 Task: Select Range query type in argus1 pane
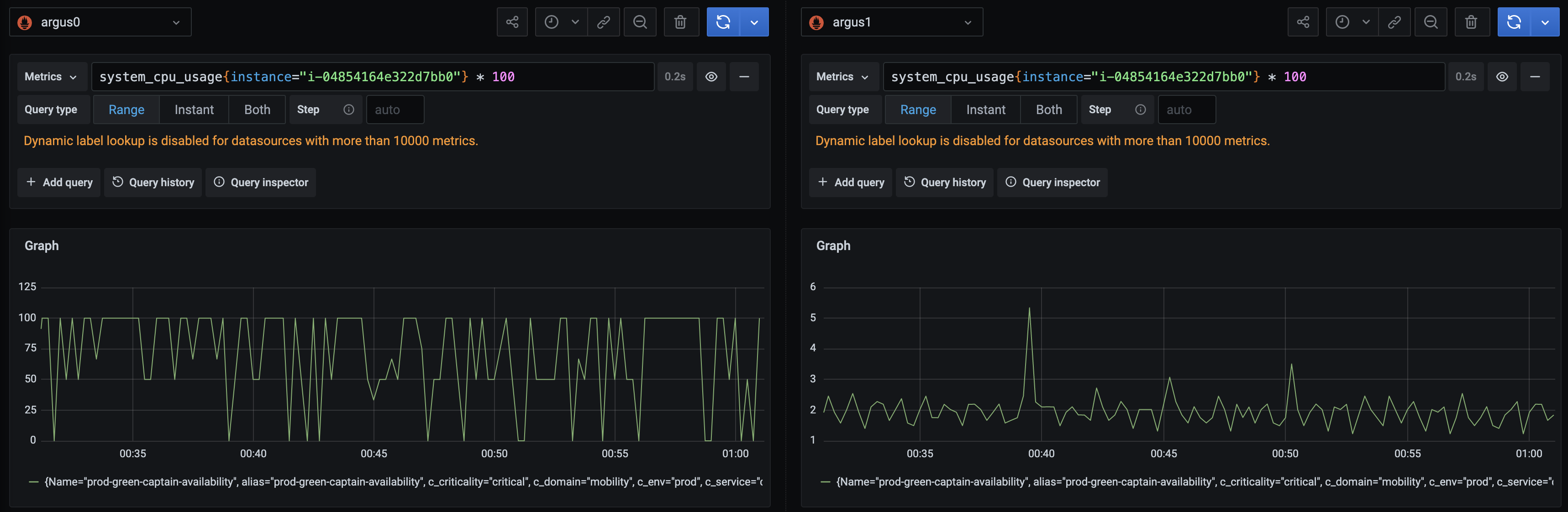click(x=917, y=110)
